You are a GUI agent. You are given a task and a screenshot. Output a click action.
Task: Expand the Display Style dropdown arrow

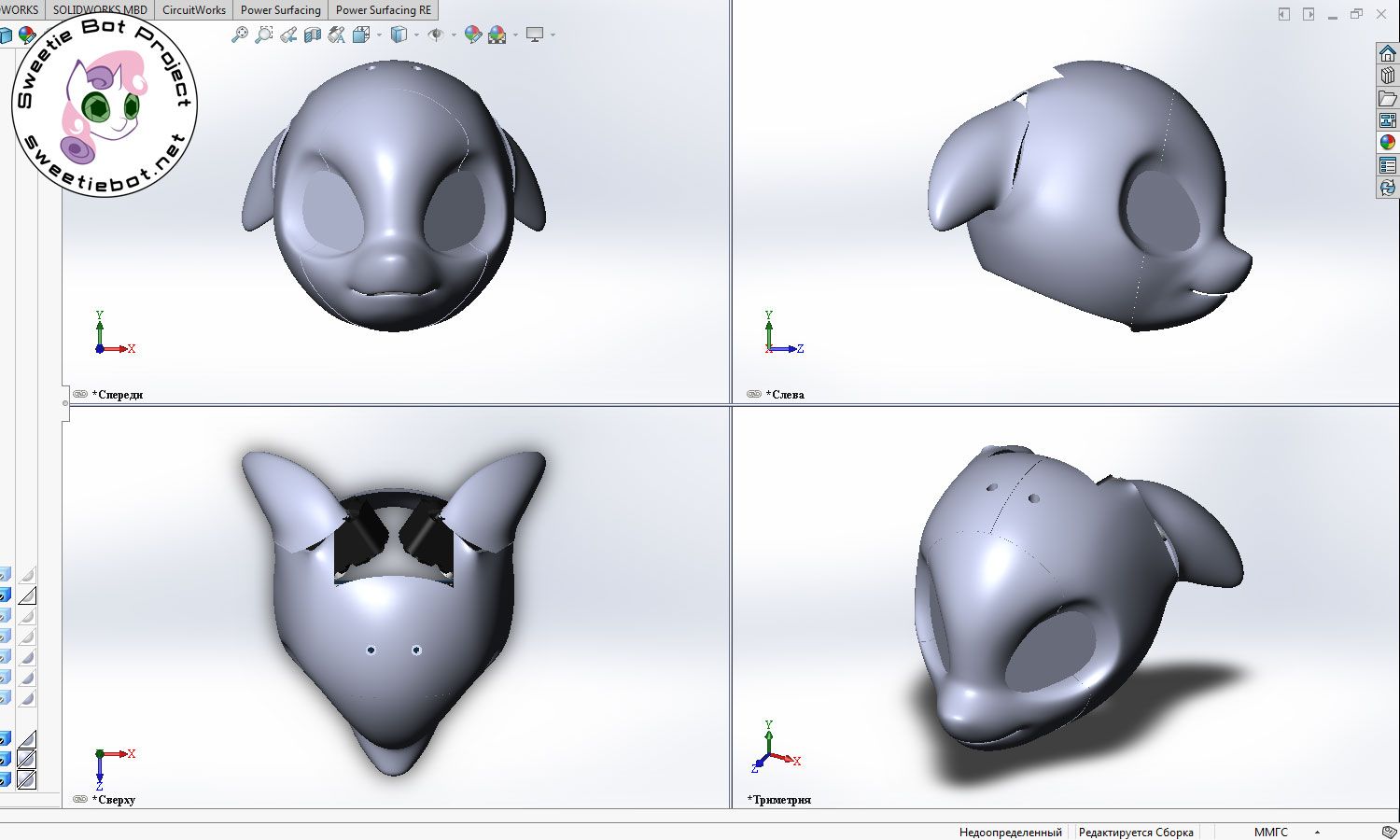click(x=416, y=35)
